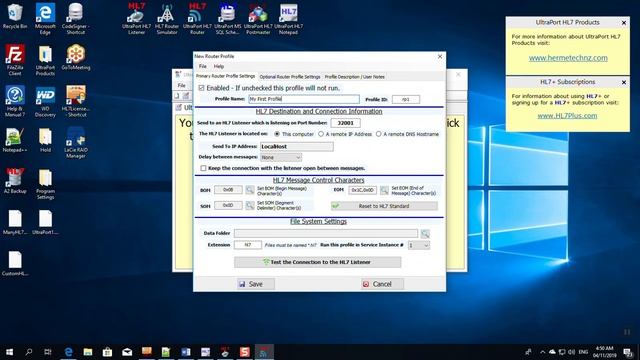Open GoToMeeting desktop icon
Image resolution: width=640 pixels, height=360 pixels.
pos(76,57)
